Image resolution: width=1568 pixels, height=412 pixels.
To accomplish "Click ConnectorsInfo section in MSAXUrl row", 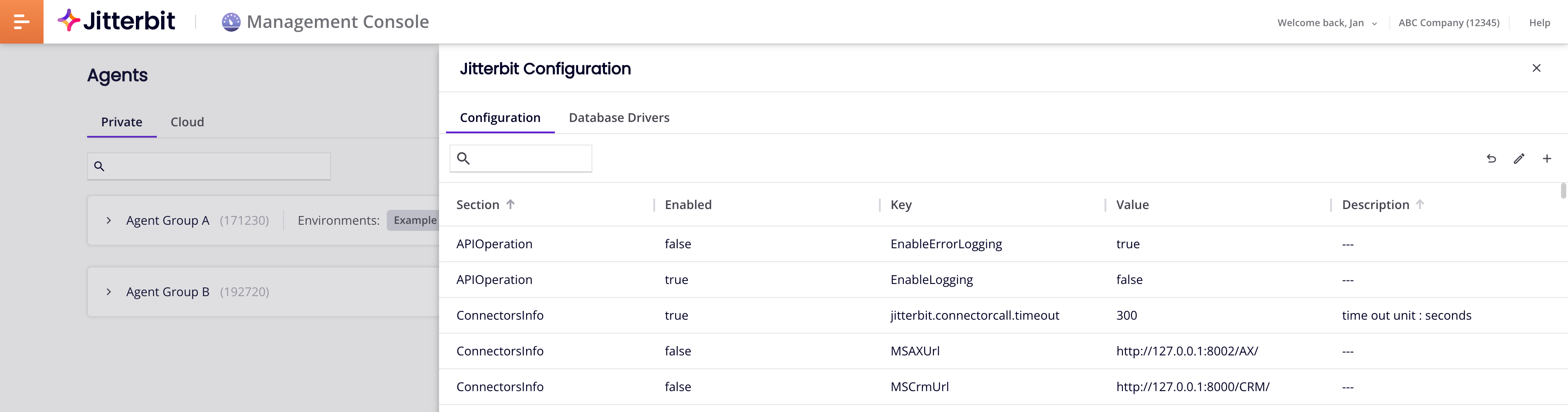I will tap(500, 351).
